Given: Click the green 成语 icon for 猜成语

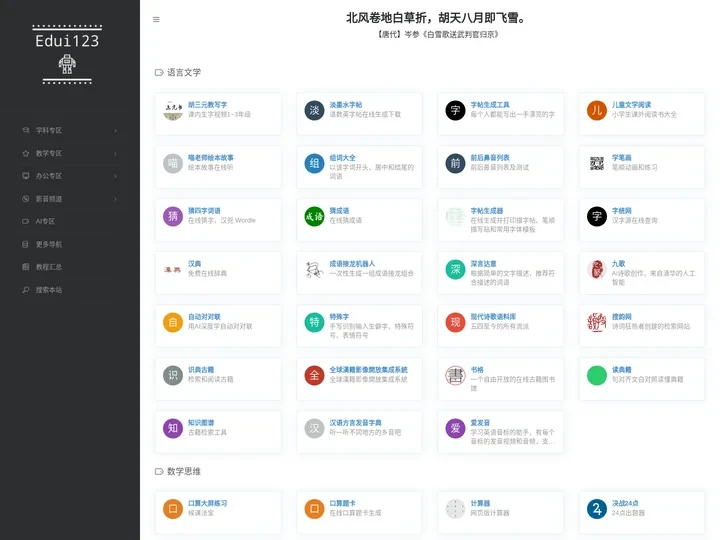Looking at the screenshot, I should coord(314,216).
